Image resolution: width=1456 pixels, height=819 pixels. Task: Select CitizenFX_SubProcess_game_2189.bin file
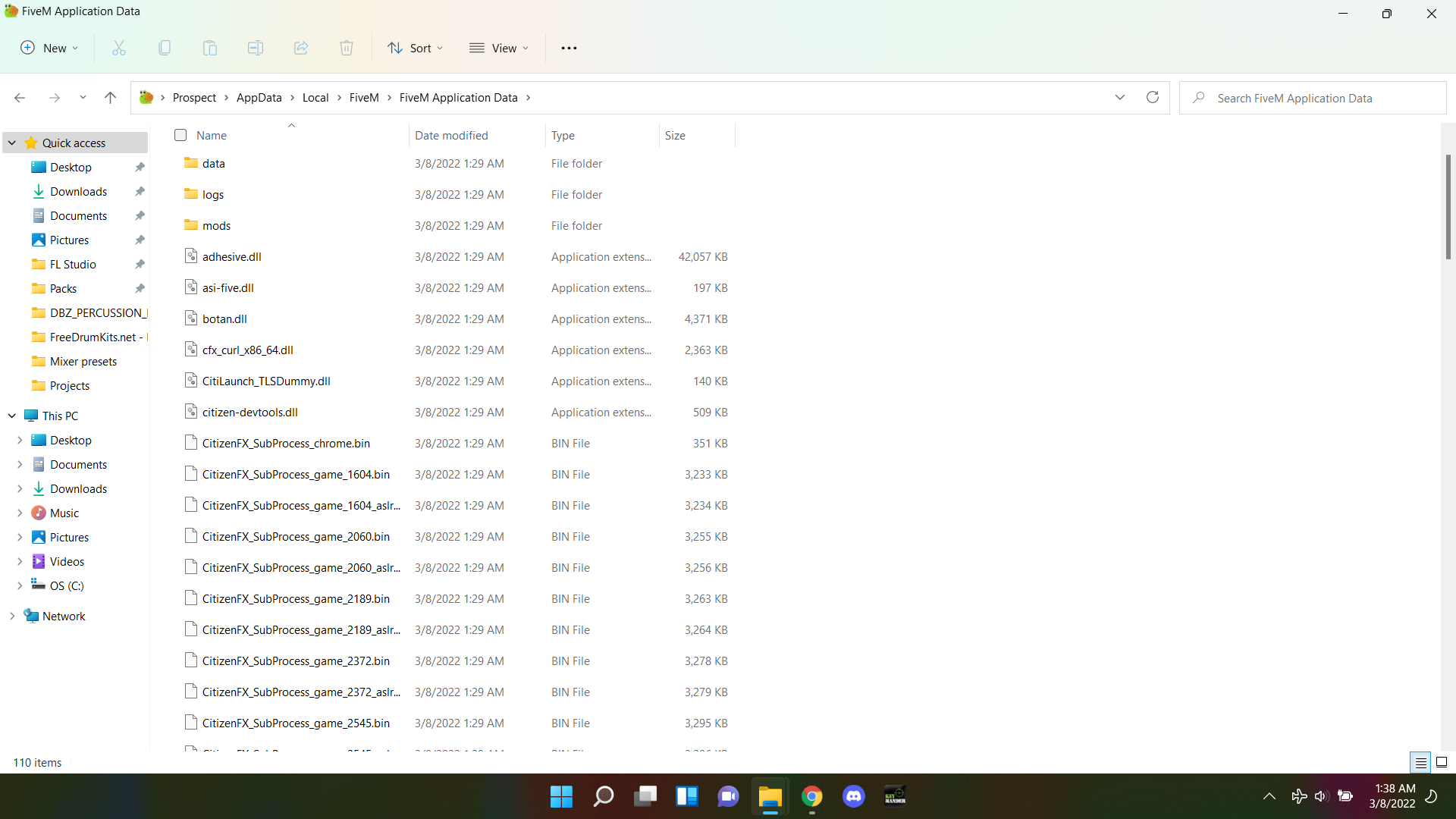[x=296, y=598]
